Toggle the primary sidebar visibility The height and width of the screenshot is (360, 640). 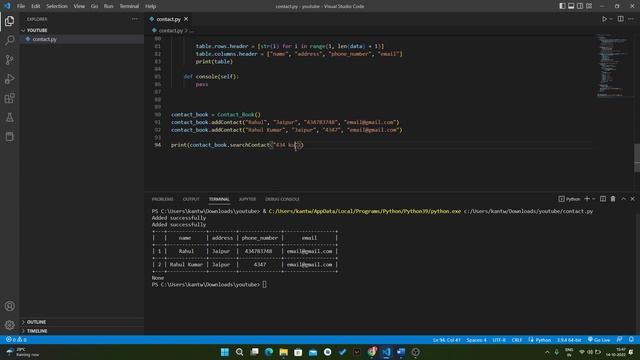pos(562,6)
